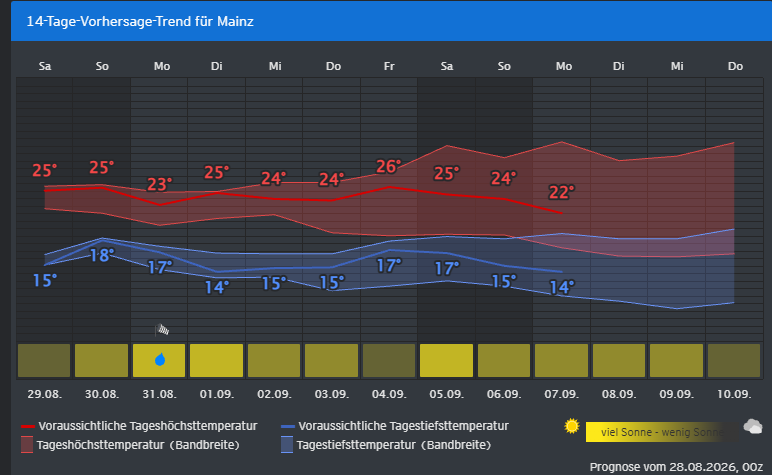Click the blue 14° label above 07.09.
Screen dimensions: 772x475
tap(562, 287)
